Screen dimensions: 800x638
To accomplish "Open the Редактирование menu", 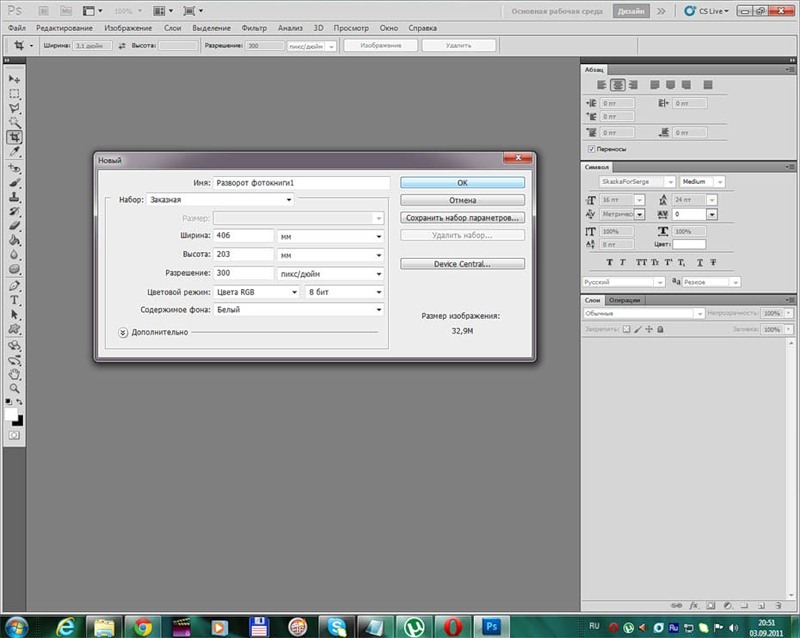I will 64,28.
